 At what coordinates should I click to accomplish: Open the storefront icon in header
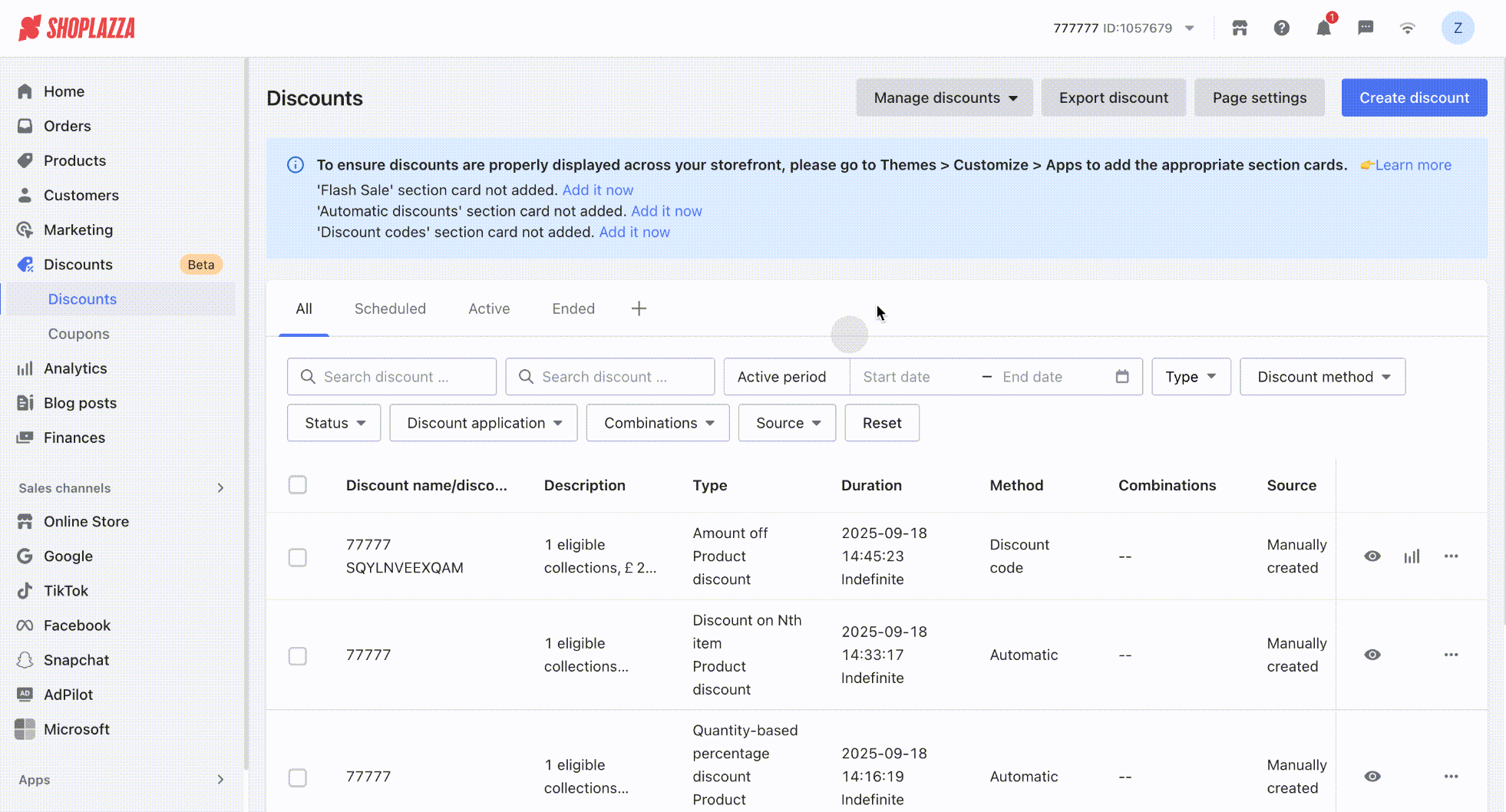[1240, 28]
